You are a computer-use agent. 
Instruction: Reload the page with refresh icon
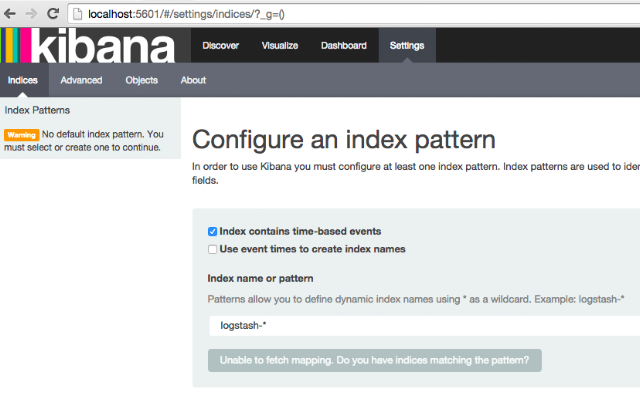(53, 13)
